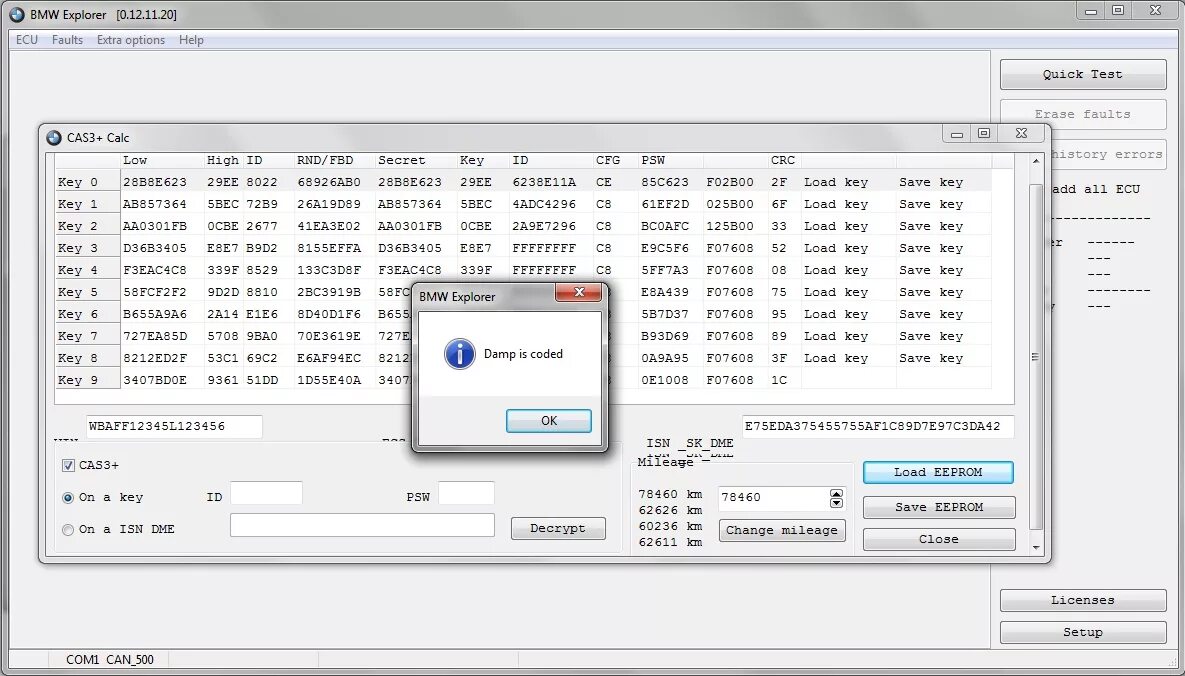Click Load key for Key 7
Viewport: 1185px width, 676px height.
coord(836,336)
